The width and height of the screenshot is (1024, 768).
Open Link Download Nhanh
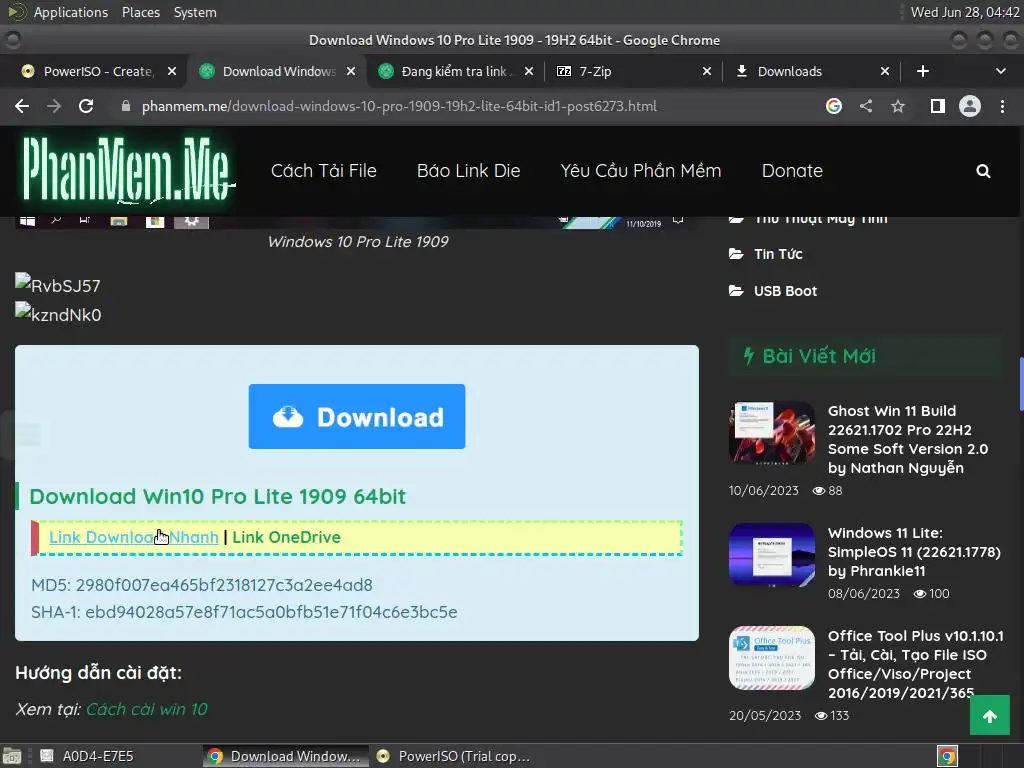coord(134,537)
